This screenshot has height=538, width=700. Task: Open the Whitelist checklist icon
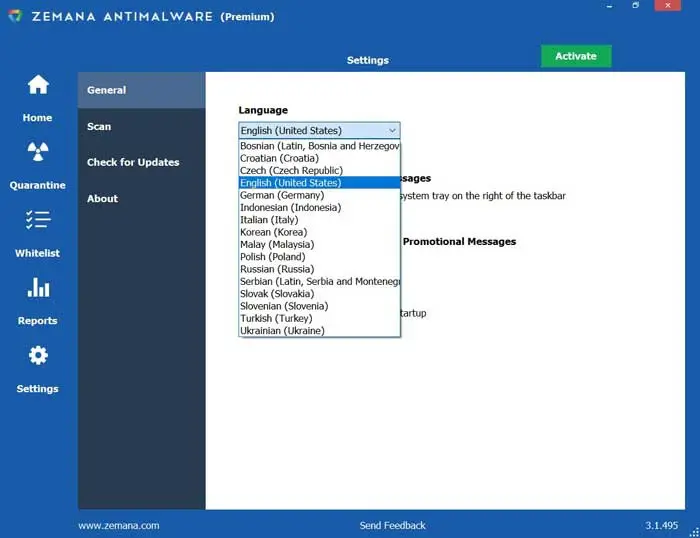pyautogui.click(x=38, y=220)
